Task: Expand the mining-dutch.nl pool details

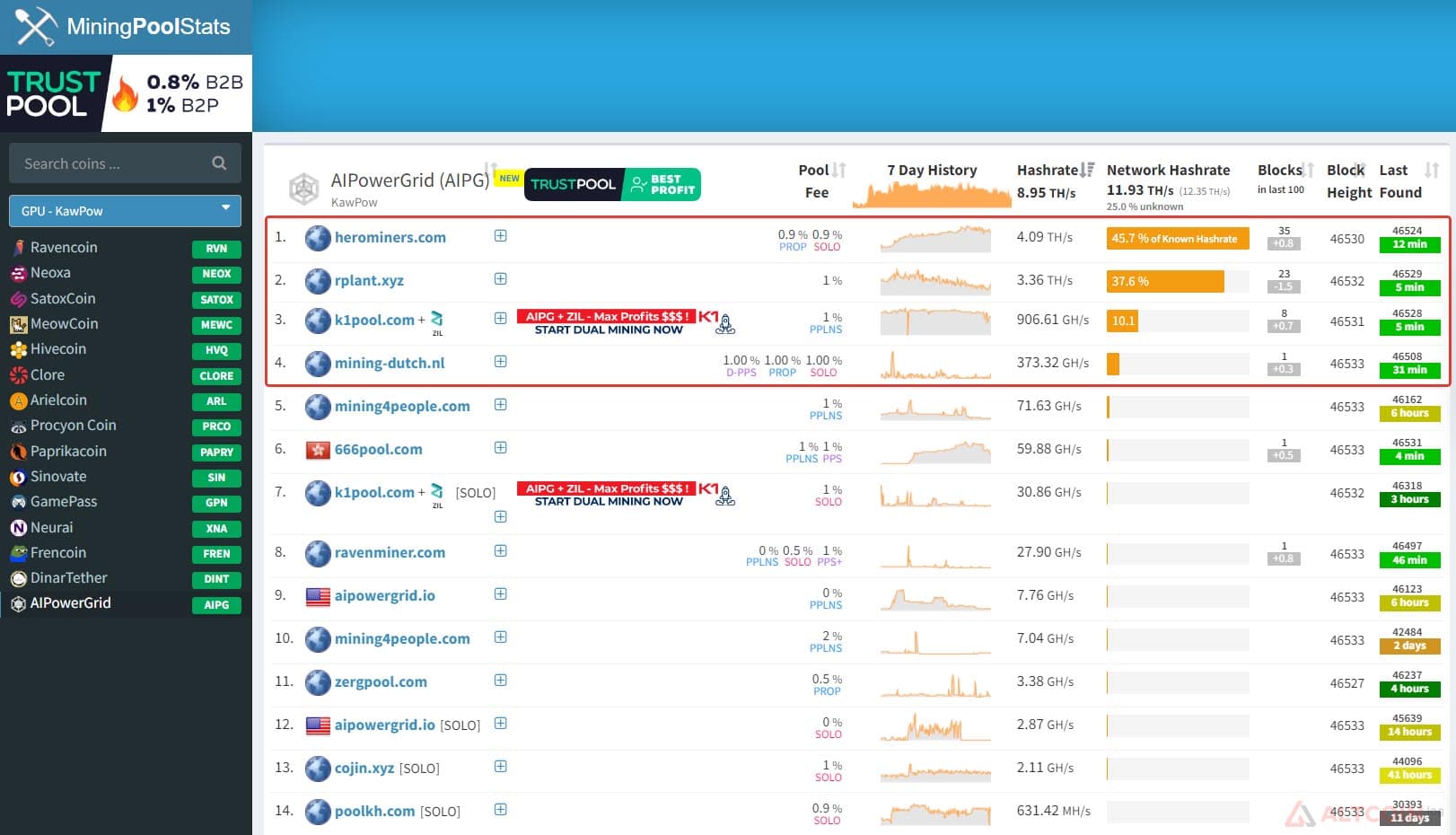Action: 501,362
